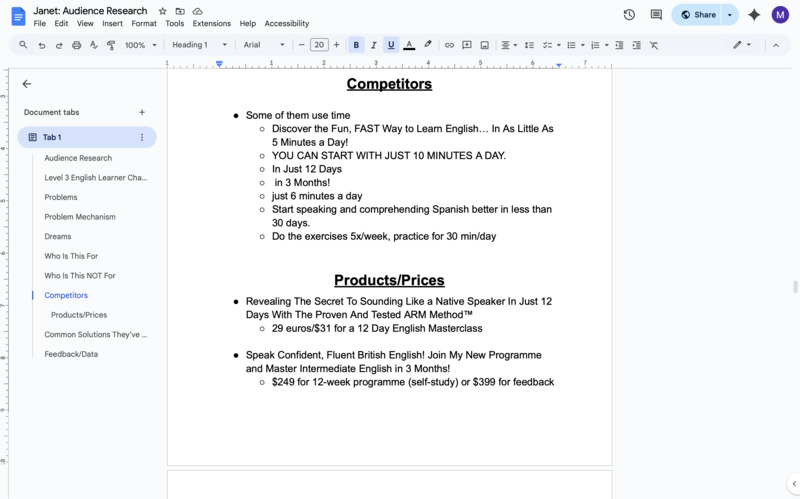The height and width of the screenshot is (499, 800).
Task: Add a new document tab
Action: (142, 112)
